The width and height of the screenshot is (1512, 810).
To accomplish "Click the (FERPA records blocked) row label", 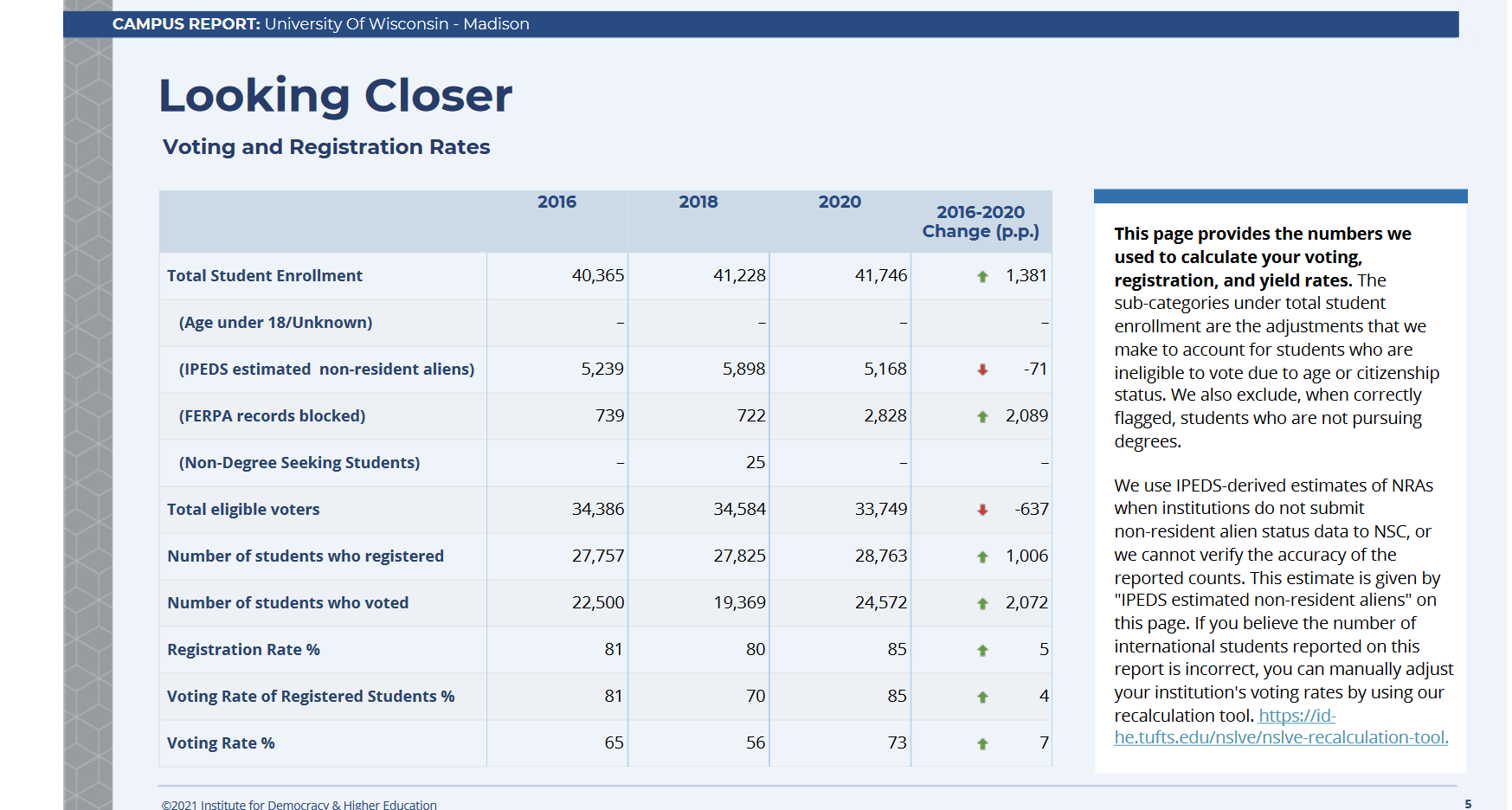I will pyautogui.click(x=272, y=415).
